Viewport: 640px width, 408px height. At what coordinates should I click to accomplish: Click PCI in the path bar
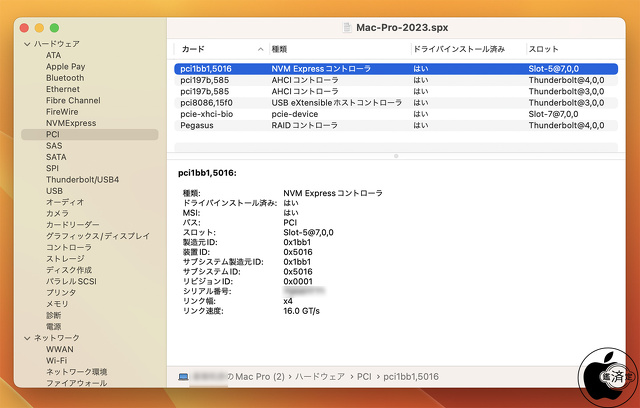[x=364, y=377]
